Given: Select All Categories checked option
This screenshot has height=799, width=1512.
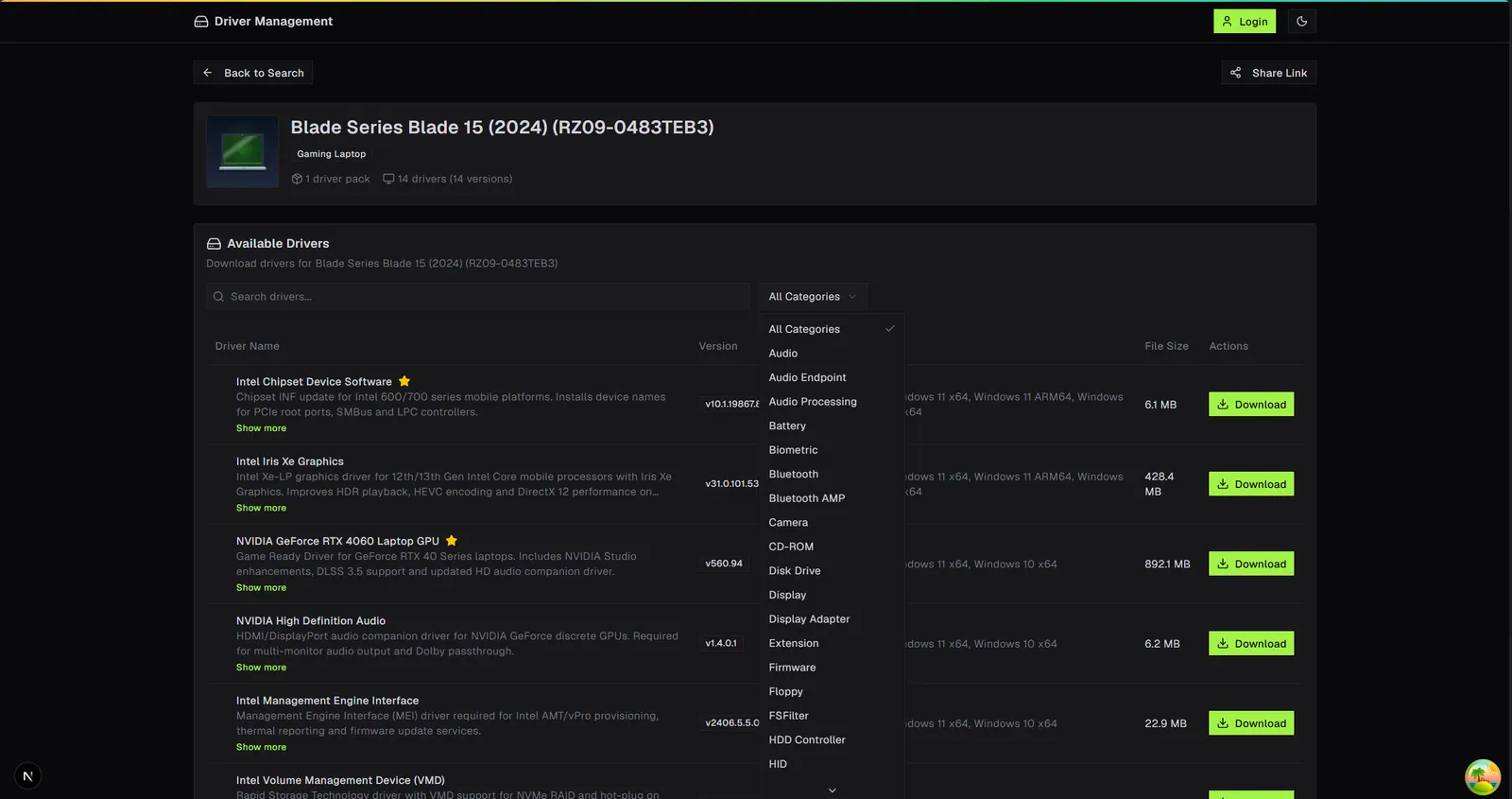Looking at the screenshot, I should pos(832,329).
